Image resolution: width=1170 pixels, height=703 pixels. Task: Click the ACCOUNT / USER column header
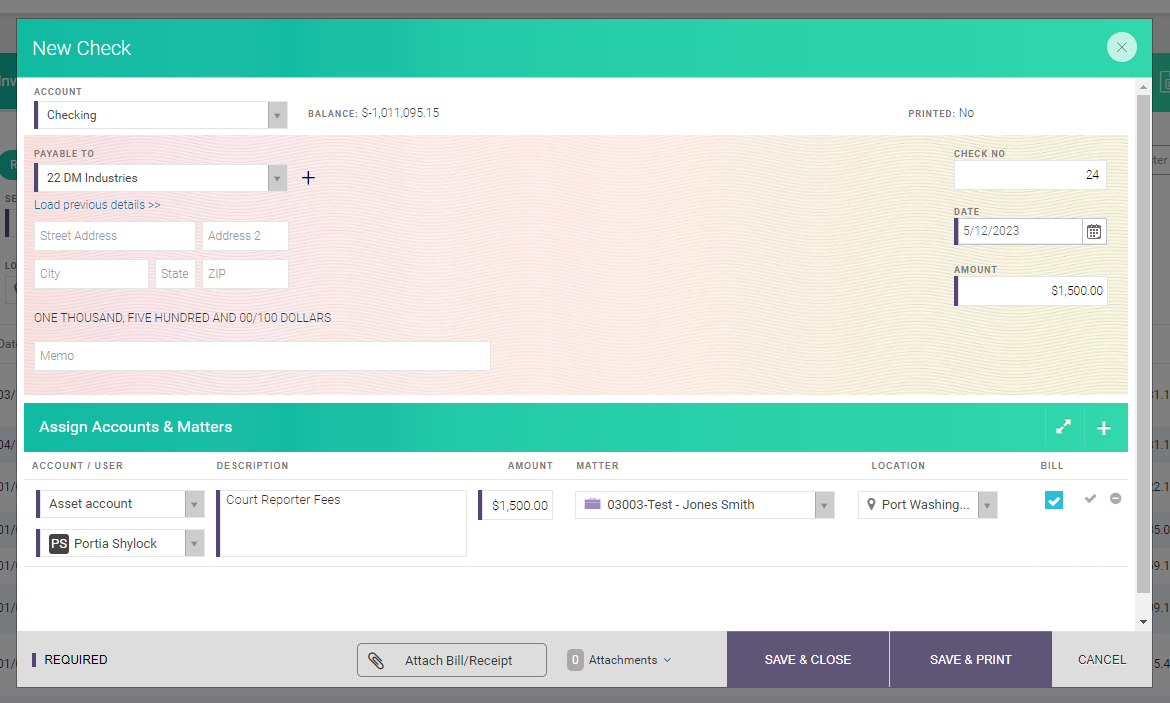tap(78, 466)
